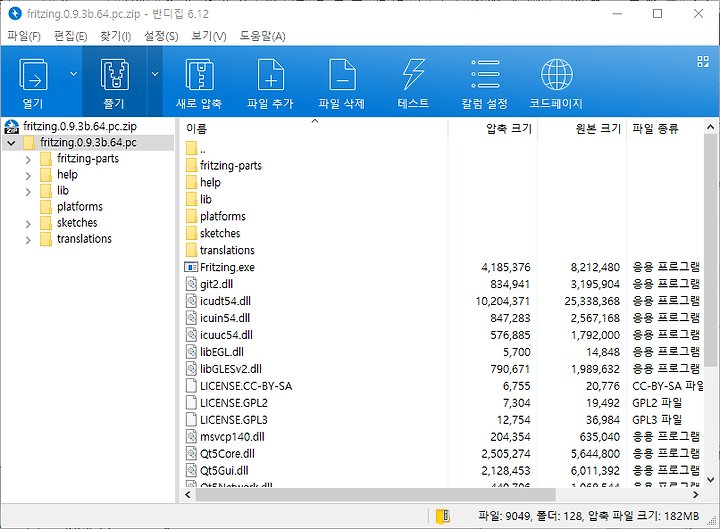The height and width of the screenshot is (529, 720).
Task: Select the Qt5Gui.dll file row
Action: click(x=442, y=471)
